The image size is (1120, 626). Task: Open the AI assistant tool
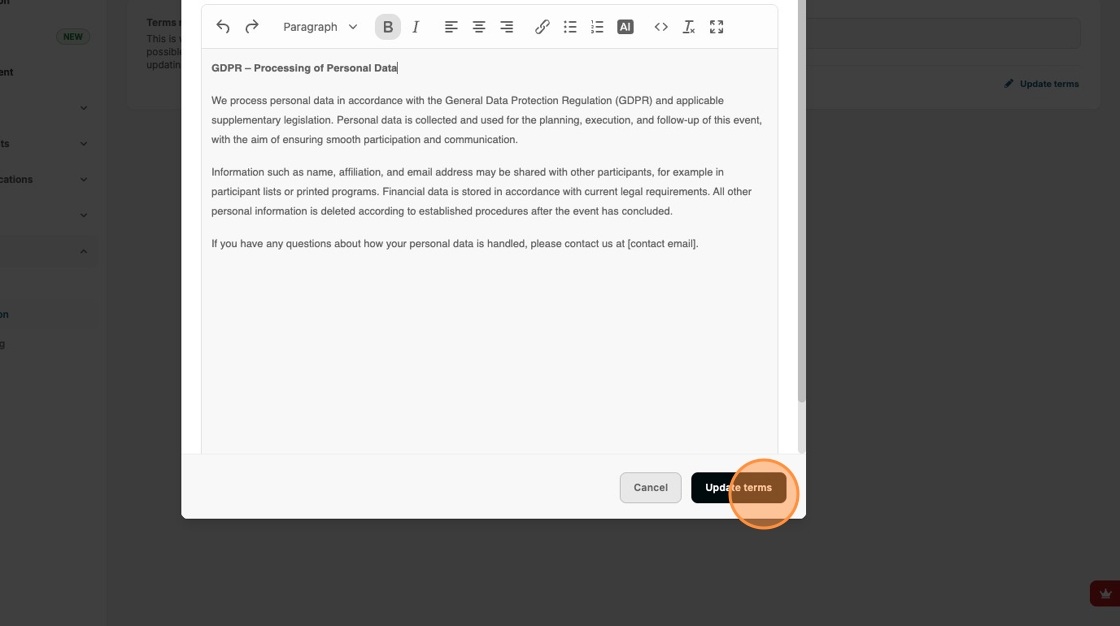pyautogui.click(x=625, y=26)
